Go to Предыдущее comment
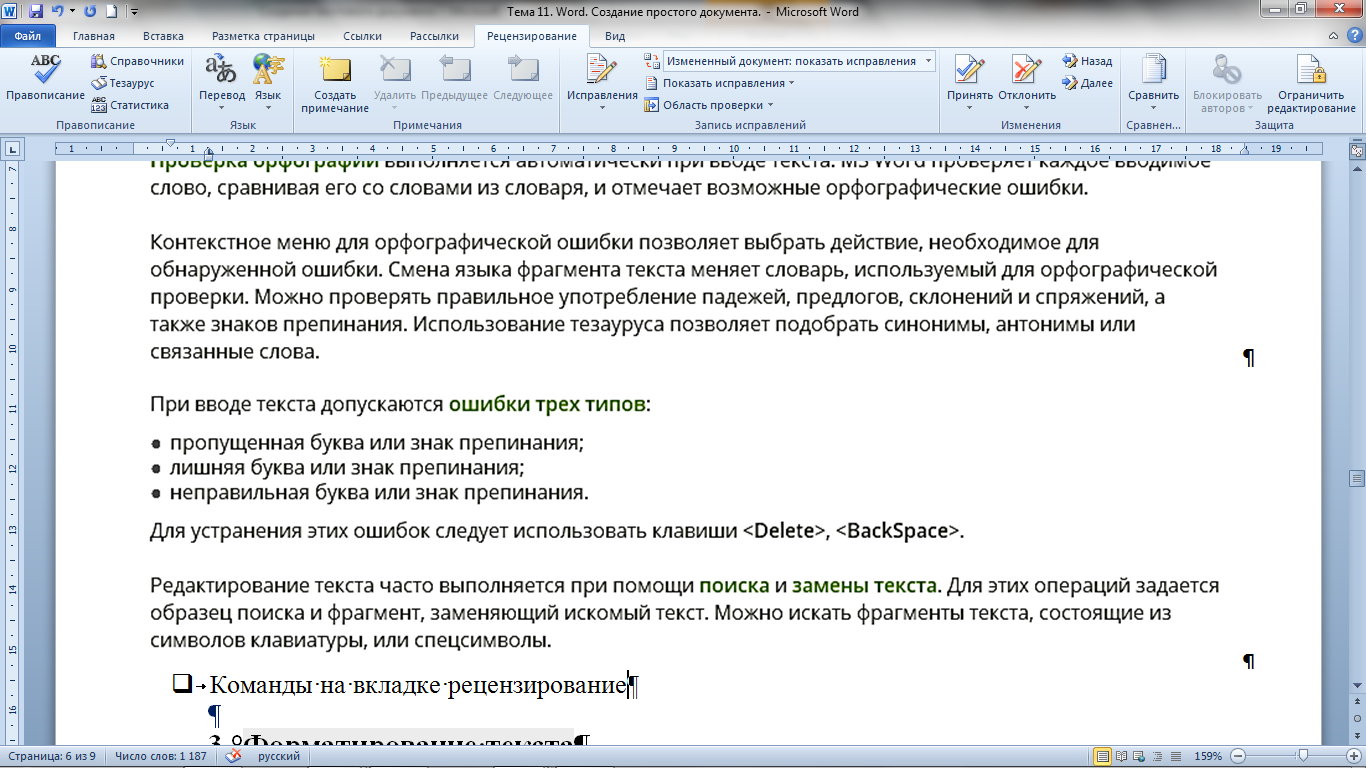Screen dimensions: 1366x768 click(x=454, y=78)
